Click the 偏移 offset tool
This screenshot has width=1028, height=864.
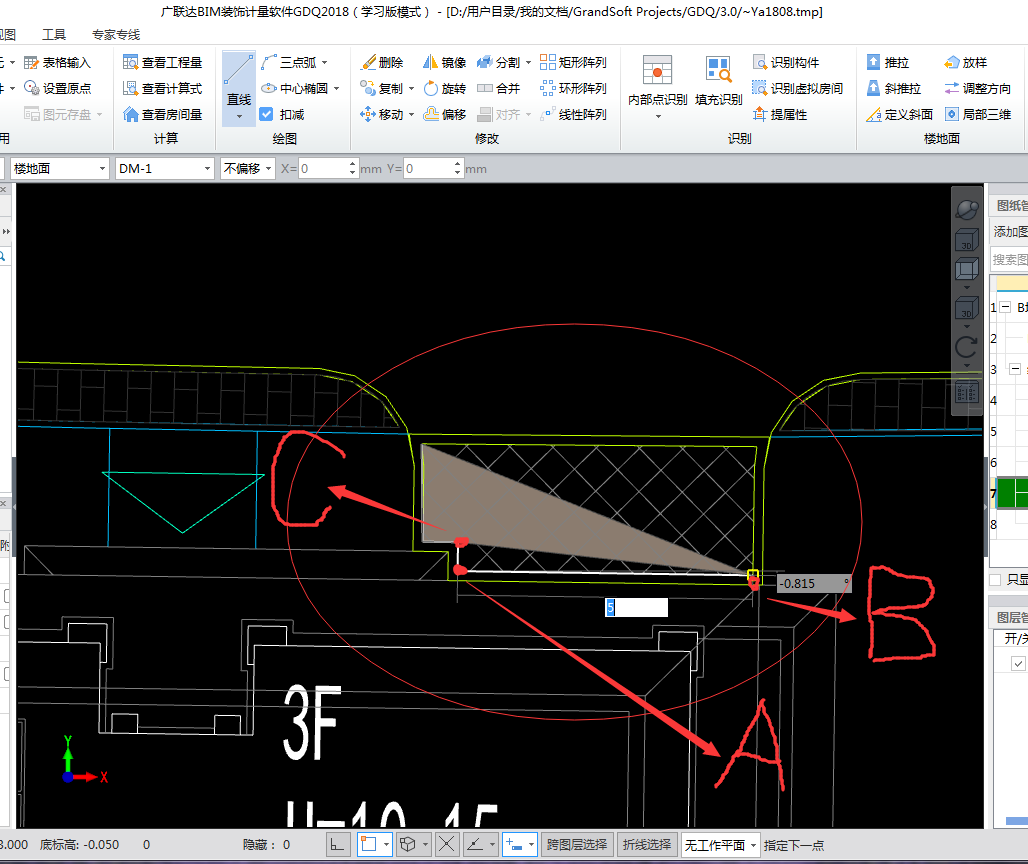444,115
